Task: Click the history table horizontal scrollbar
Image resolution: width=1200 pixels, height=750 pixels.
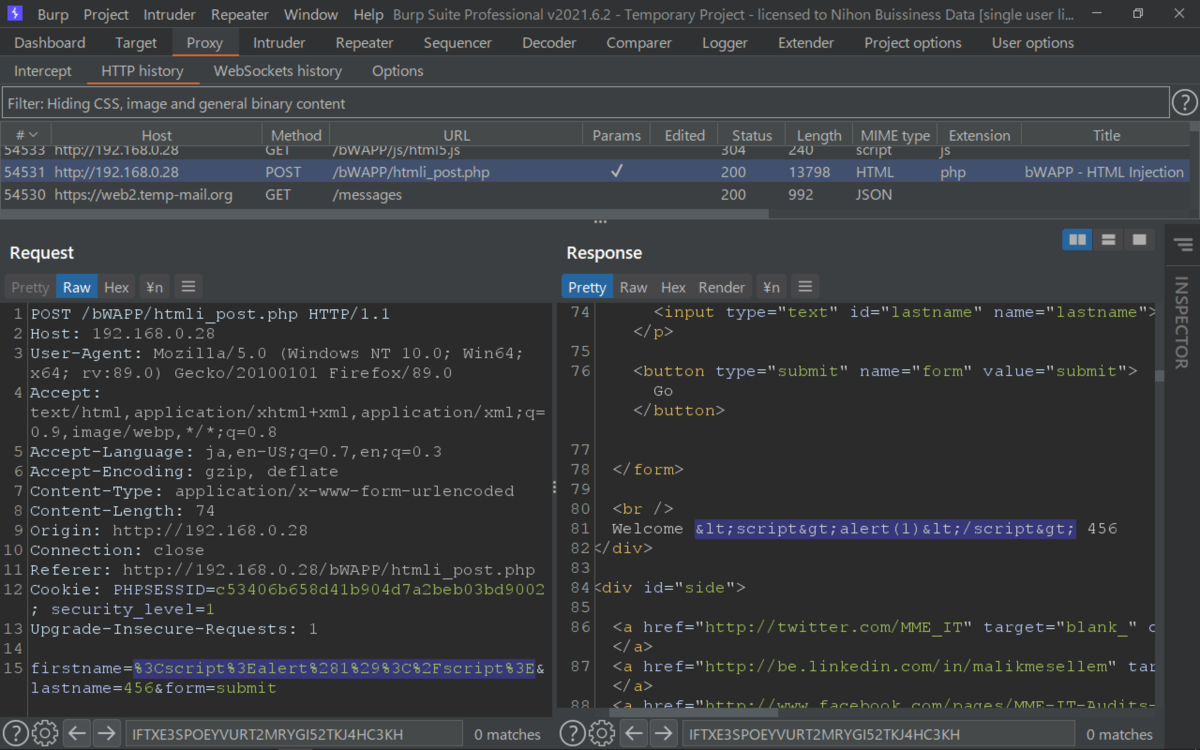Action: click(x=384, y=213)
